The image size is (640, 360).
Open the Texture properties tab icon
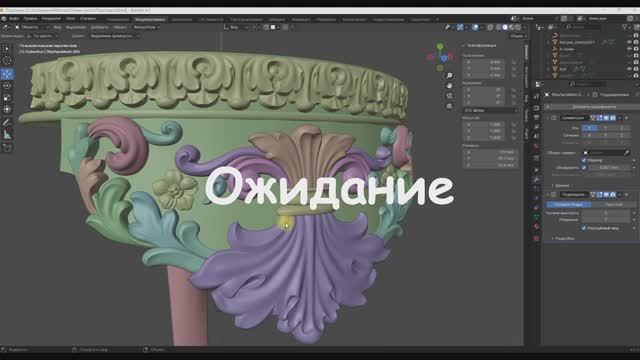coord(536,238)
